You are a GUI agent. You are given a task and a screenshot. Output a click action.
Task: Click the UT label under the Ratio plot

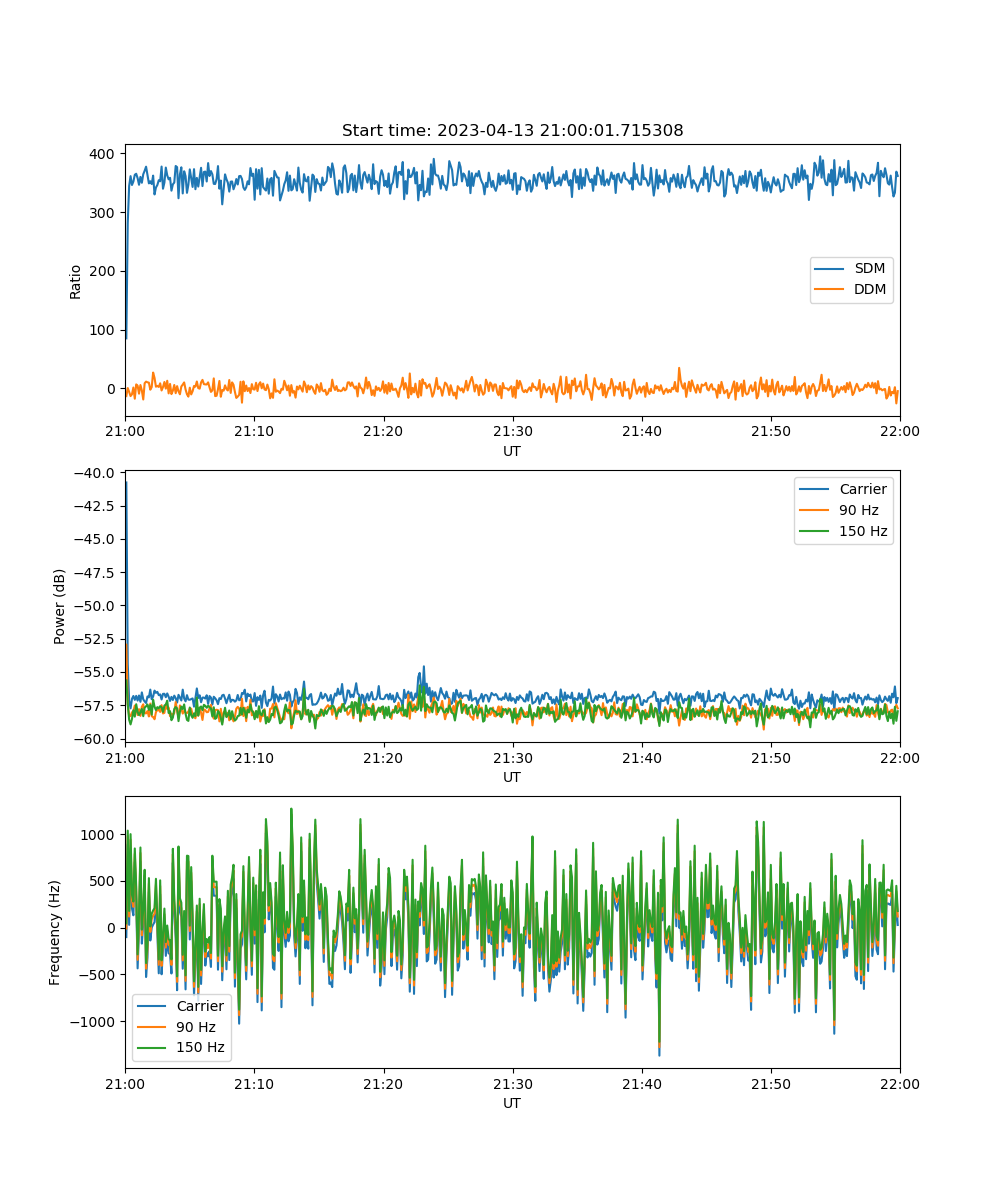click(x=512, y=451)
